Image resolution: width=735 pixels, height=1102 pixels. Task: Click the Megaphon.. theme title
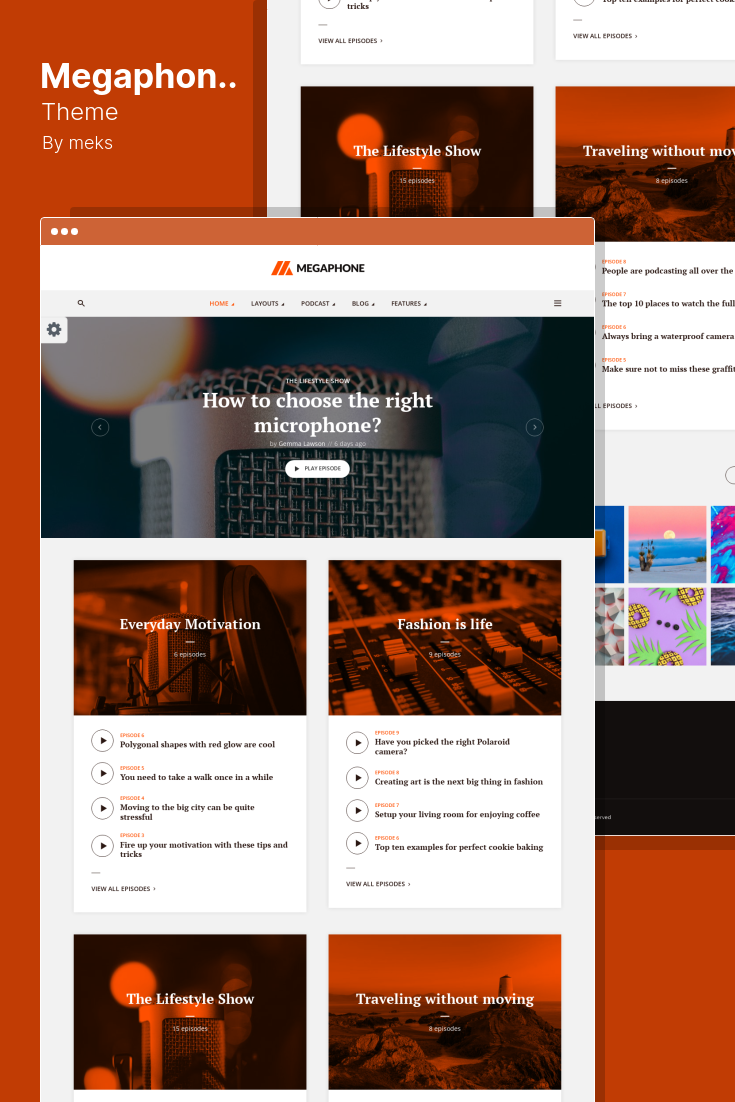pos(138,77)
